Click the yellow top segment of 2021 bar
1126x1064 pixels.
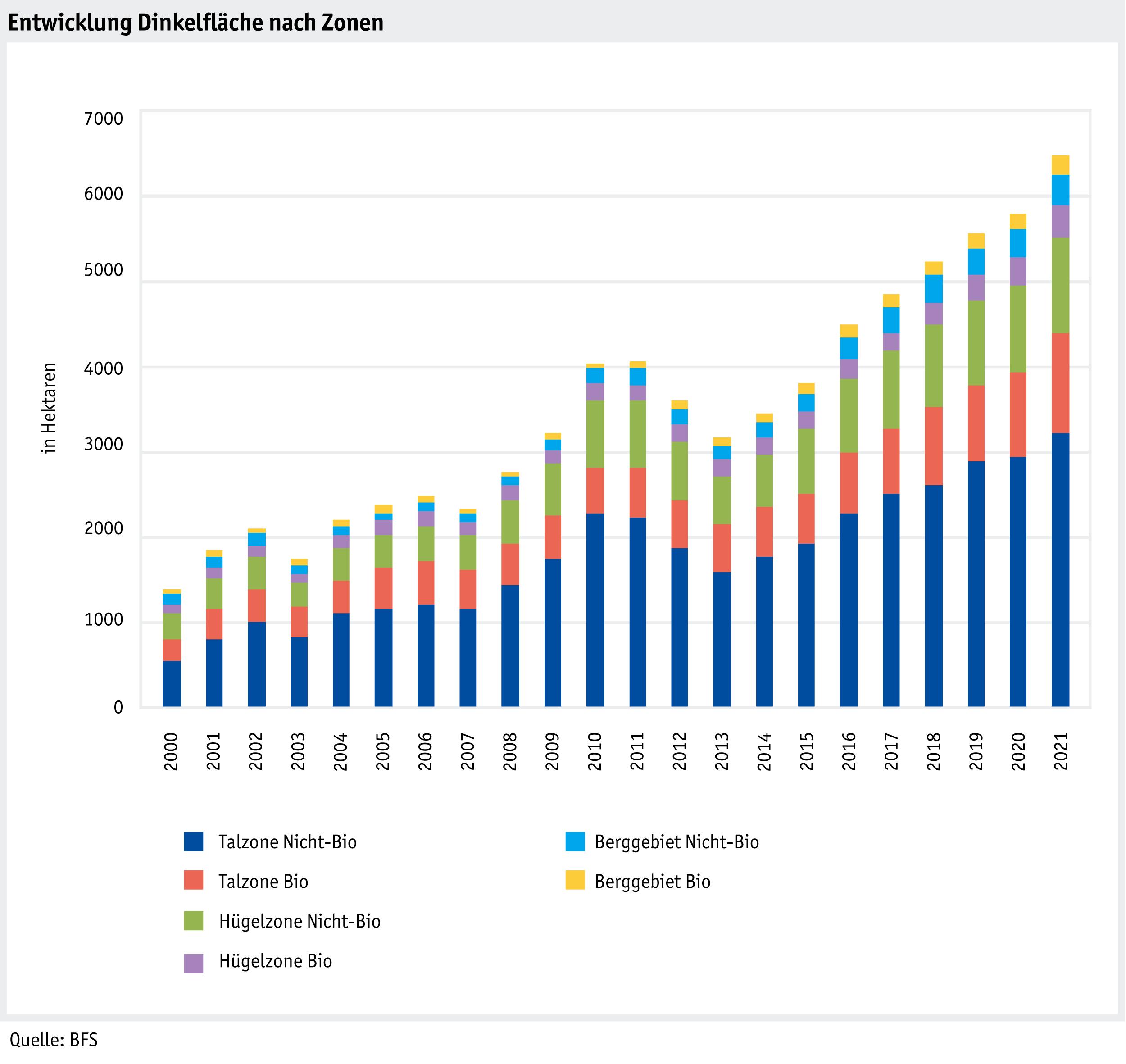[x=1060, y=165]
